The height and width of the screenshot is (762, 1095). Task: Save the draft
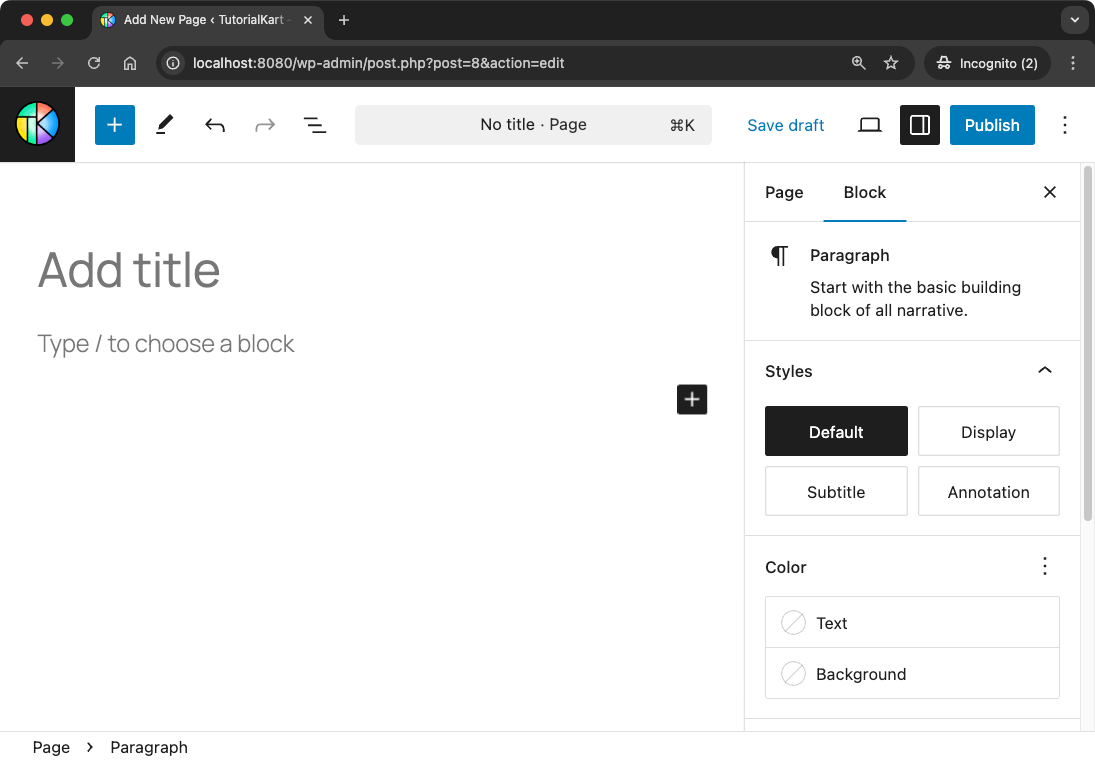(x=786, y=124)
